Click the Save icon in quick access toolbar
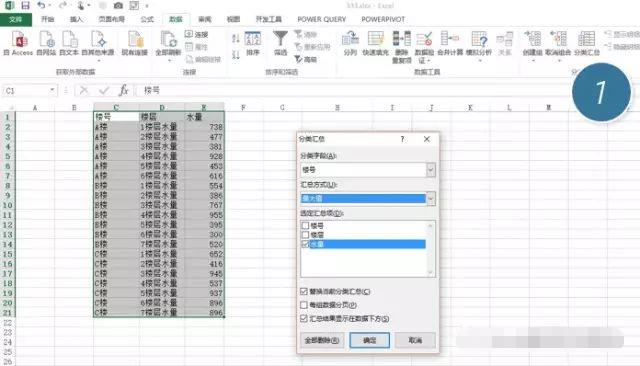640x366 pixels. [25, 6]
